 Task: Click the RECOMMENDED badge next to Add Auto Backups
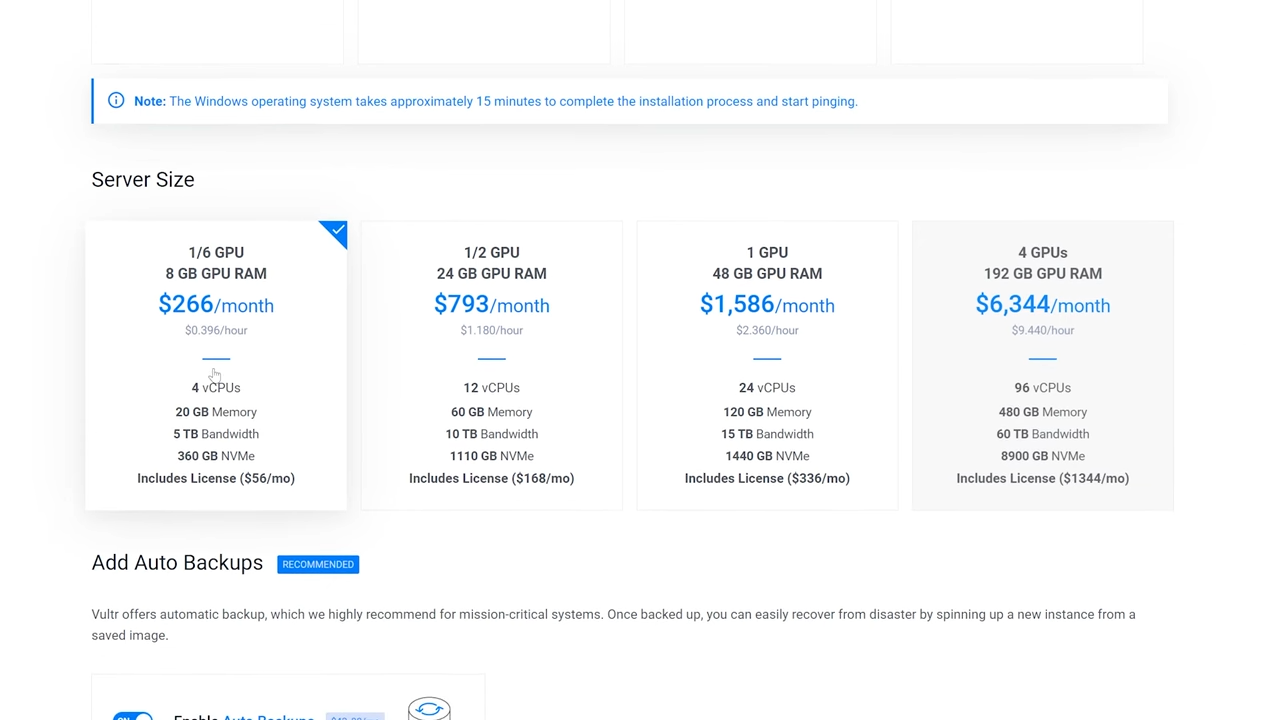318,564
